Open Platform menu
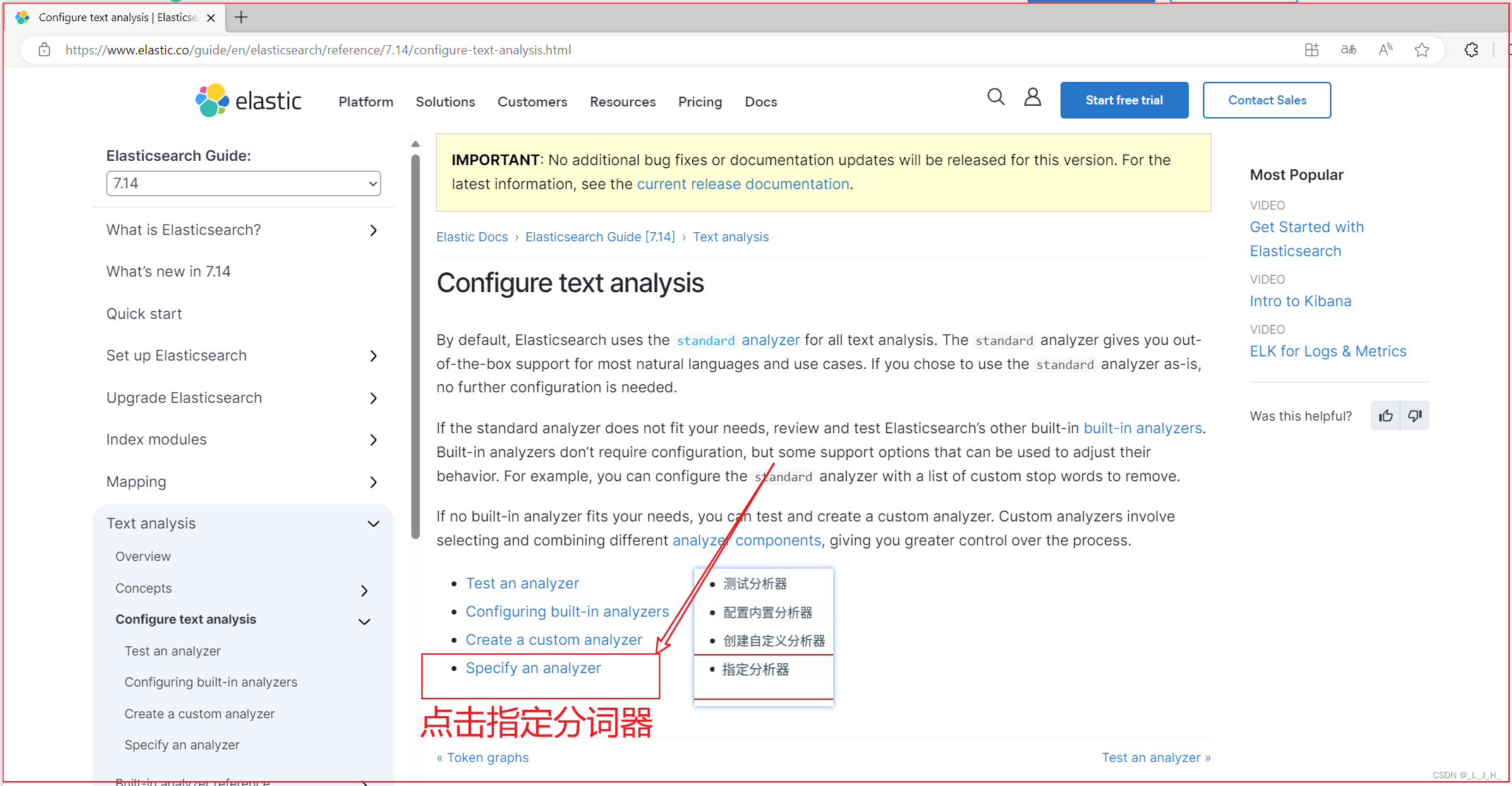This screenshot has width=1512, height=786. point(365,102)
